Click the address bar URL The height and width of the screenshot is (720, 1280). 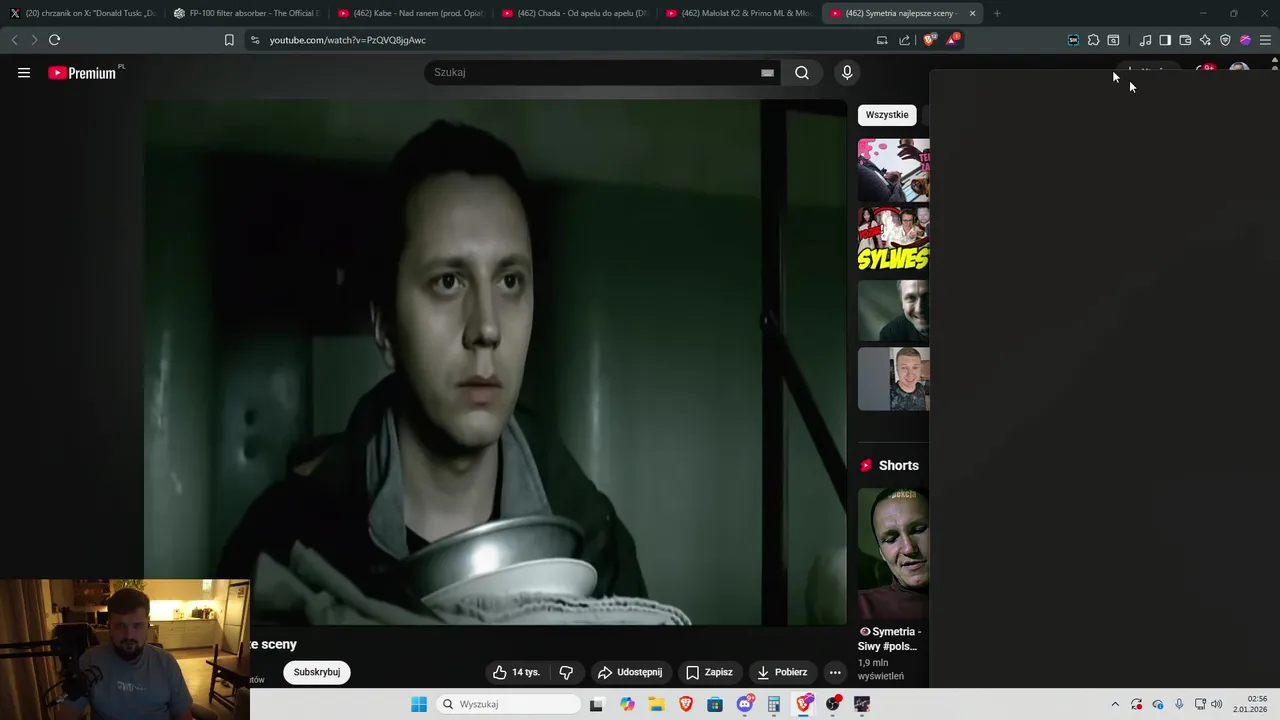tap(347, 40)
